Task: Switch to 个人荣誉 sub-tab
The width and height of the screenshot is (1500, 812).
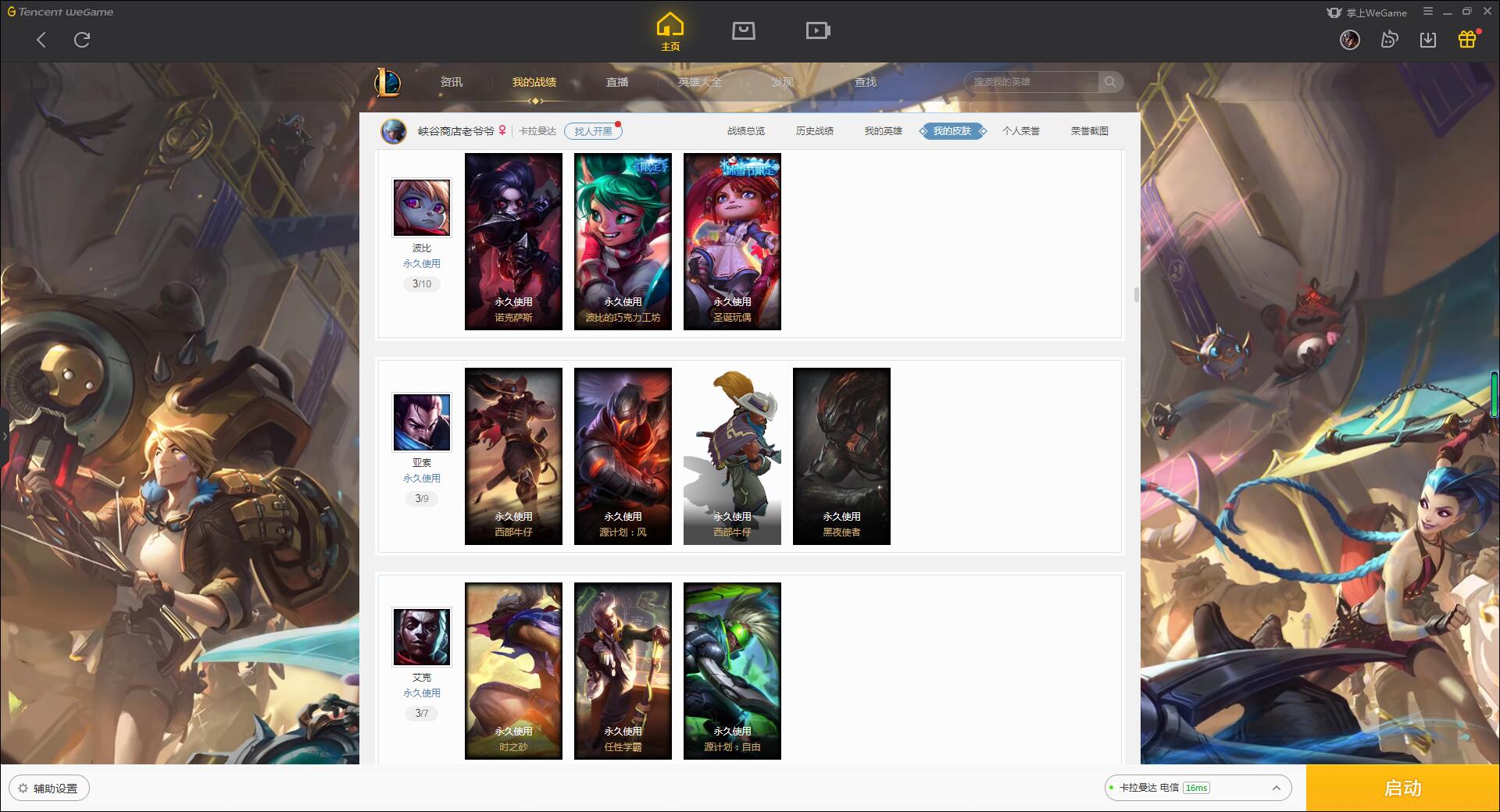Action: (1021, 131)
